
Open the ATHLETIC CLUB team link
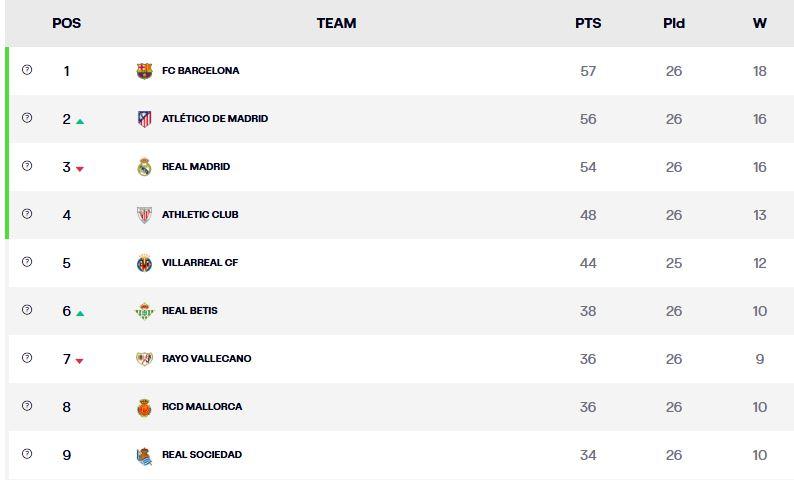(x=200, y=215)
